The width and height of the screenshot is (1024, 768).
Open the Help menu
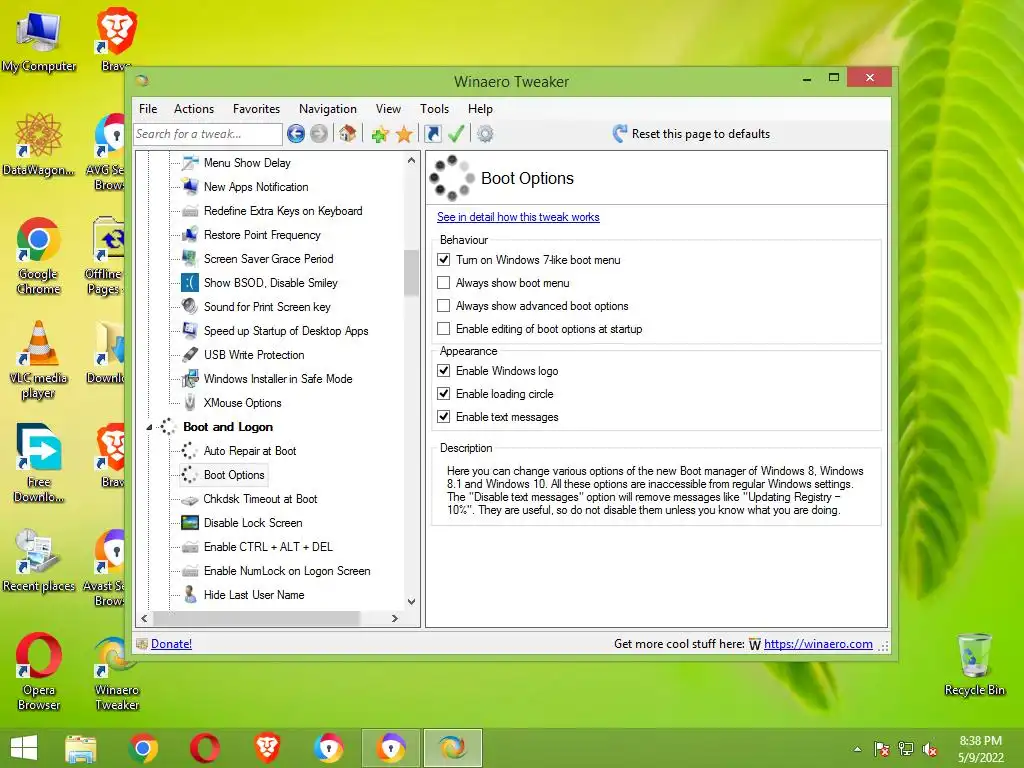tap(480, 109)
